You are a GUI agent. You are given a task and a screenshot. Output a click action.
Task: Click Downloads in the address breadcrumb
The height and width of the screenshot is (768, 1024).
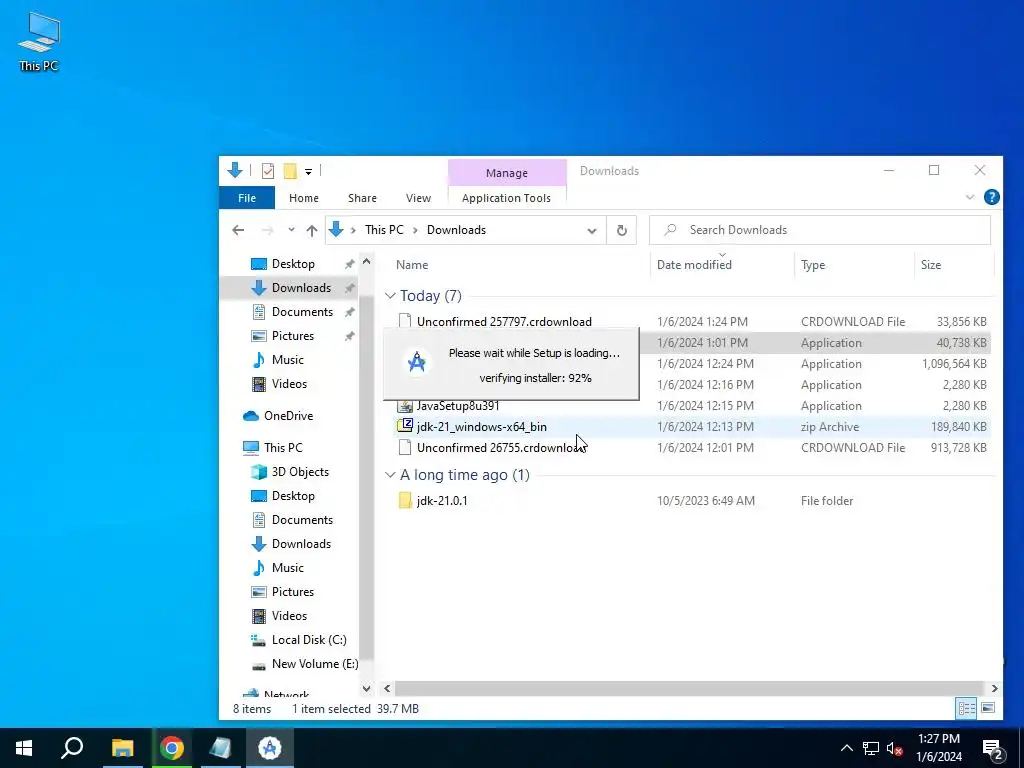(x=456, y=230)
